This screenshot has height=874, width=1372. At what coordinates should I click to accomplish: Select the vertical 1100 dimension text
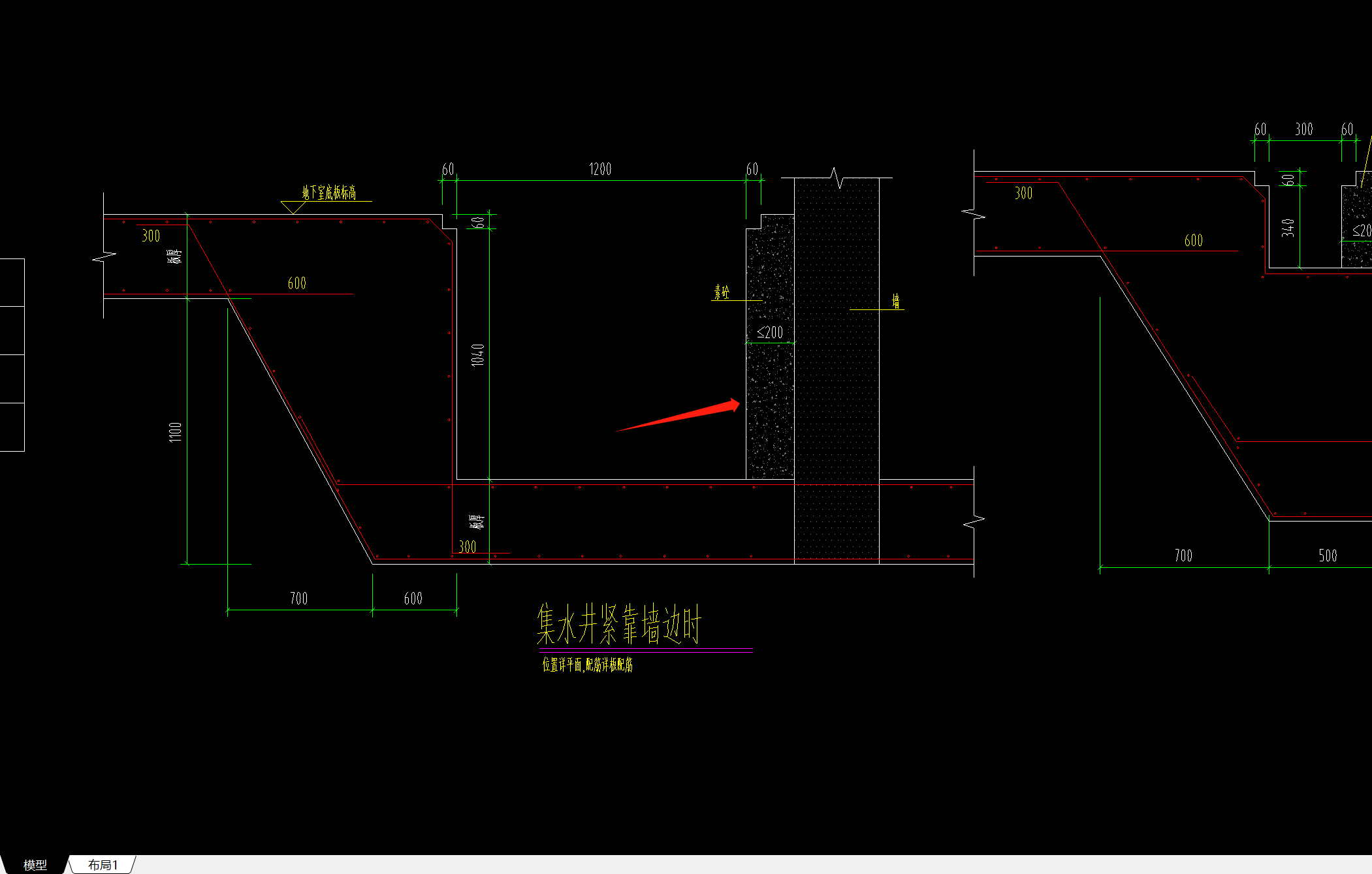click(x=175, y=432)
